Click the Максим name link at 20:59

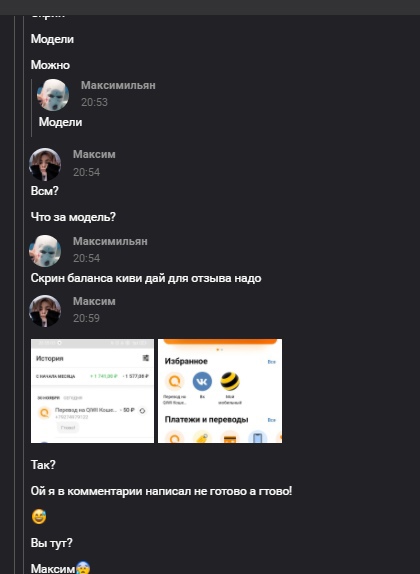[94, 301]
